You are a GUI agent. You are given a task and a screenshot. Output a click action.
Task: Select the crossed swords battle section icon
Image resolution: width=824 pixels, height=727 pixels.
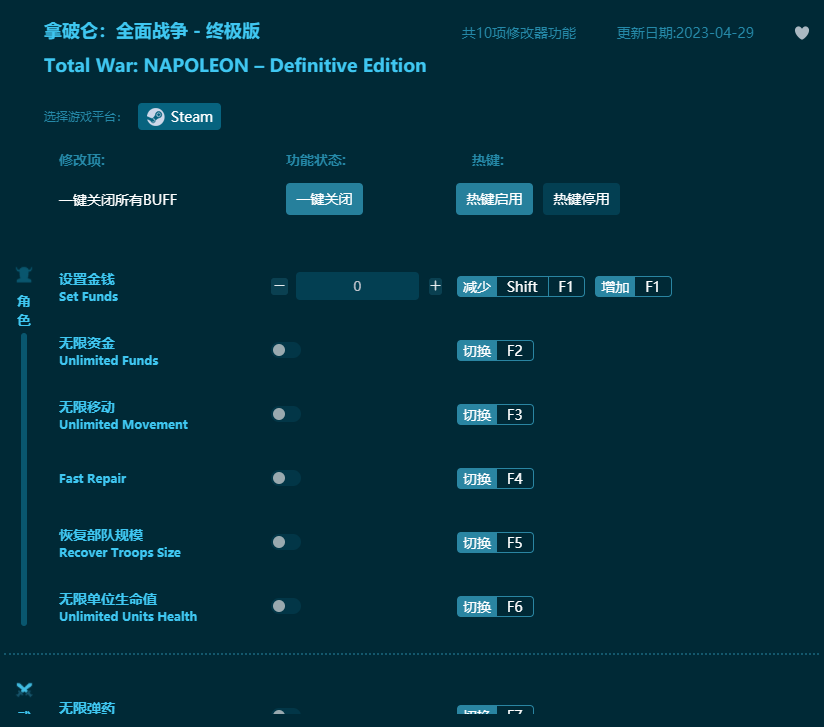coord(23,690)
